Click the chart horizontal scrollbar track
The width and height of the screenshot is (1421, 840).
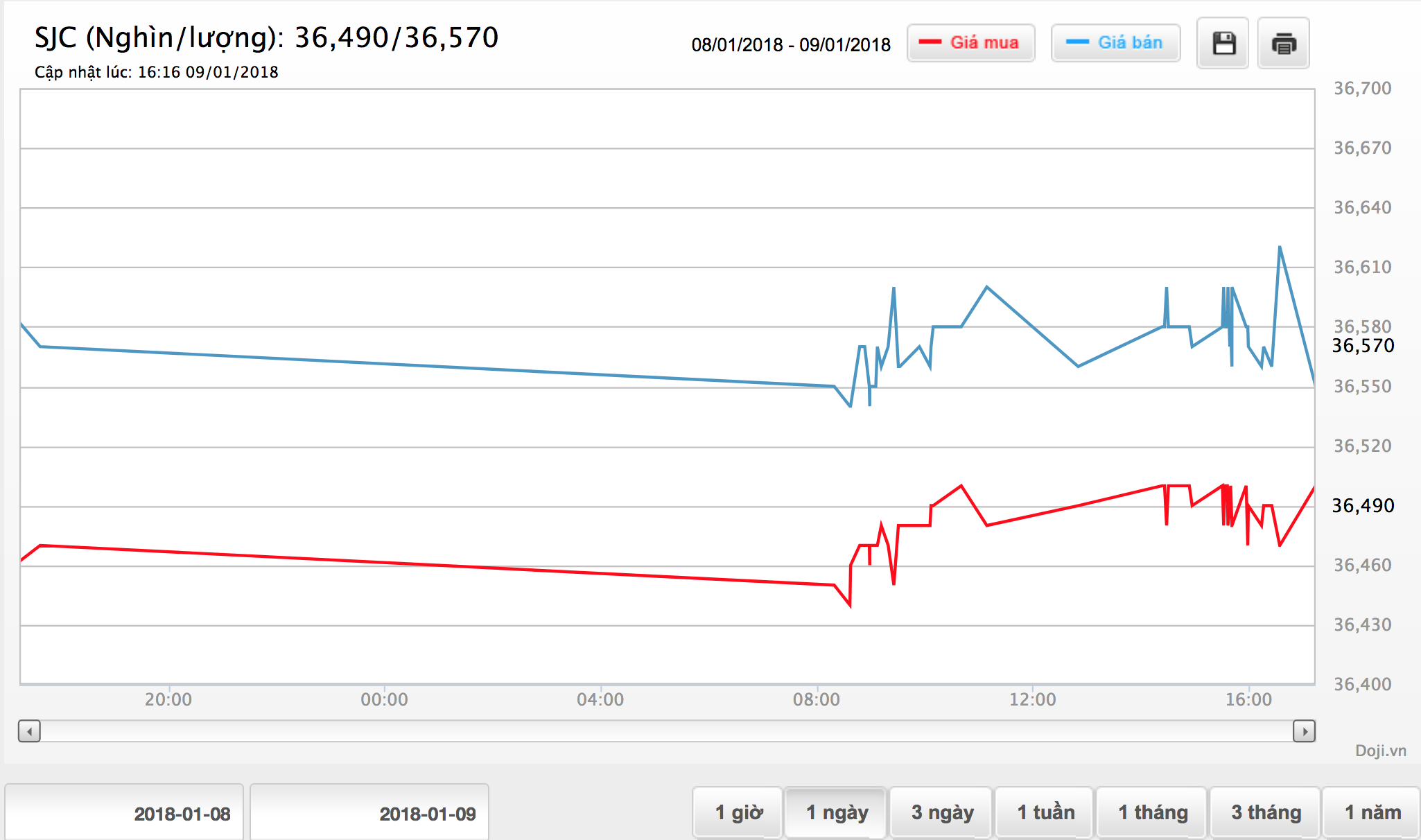coord(667,731)
